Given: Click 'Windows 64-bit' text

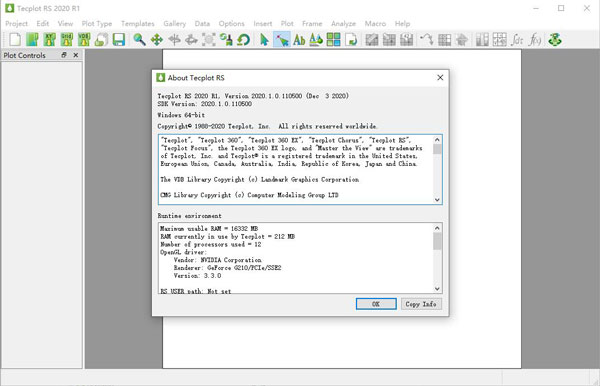Looking at the screenshot, I should (181, 115).
